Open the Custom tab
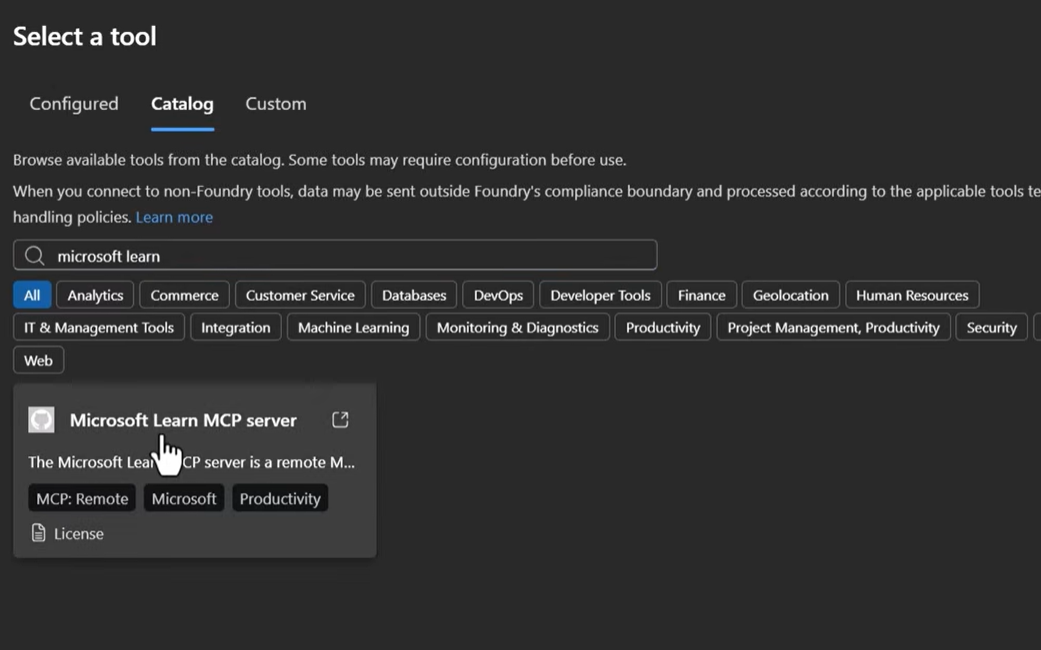This screenshot has width=1041, height=650. pos(276,104)
